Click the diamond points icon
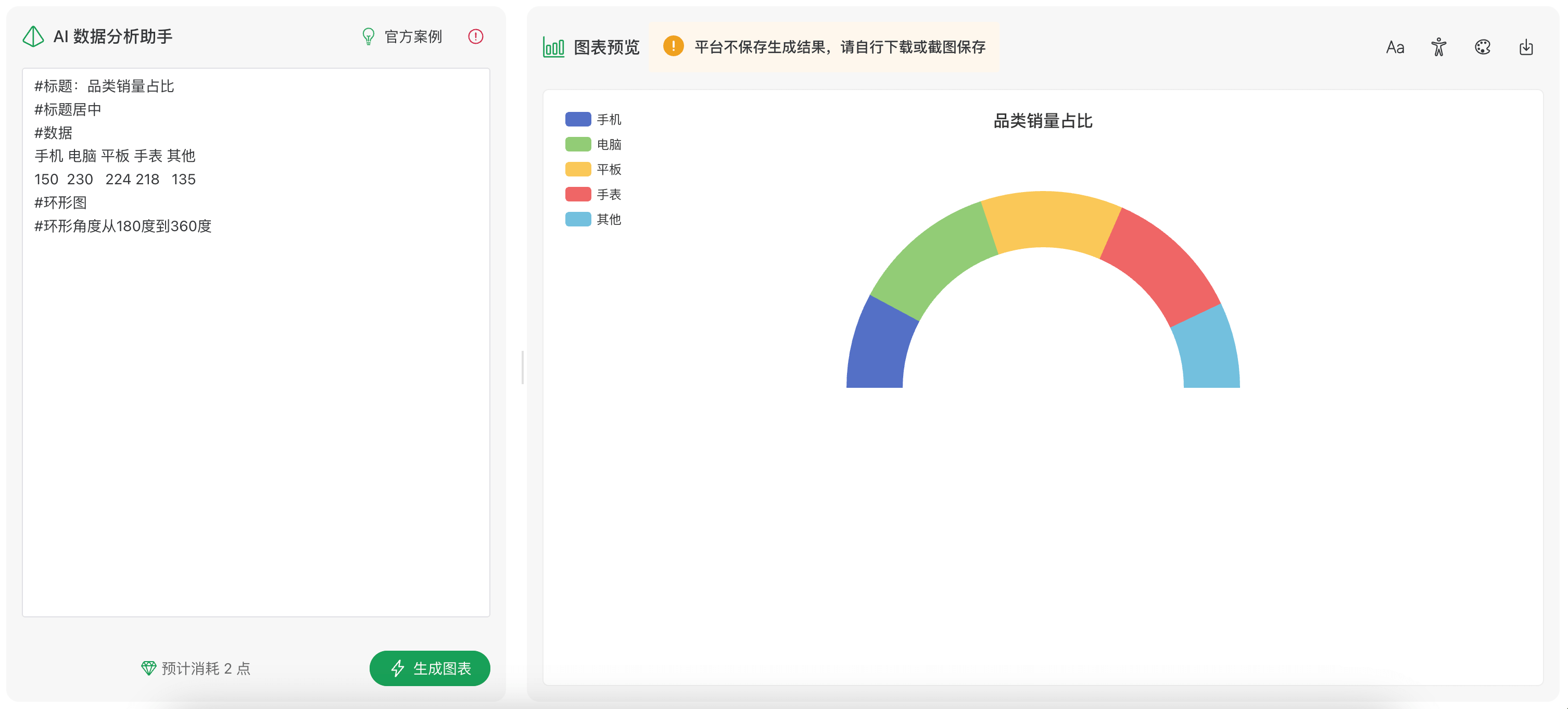The height and width of the screenshot is (709, 1568). 148,668
